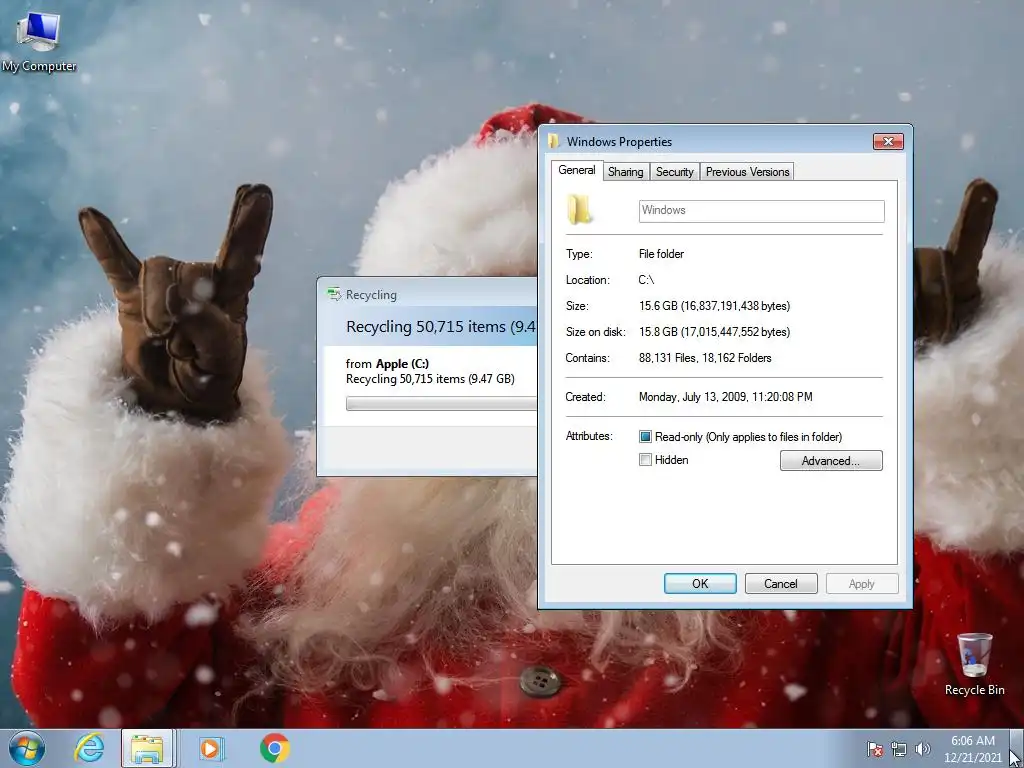The width and height of the screenshot is (1024, 768).
Task: Launch Internet Explorer from the taskbar
Action: tap(89, 748)
